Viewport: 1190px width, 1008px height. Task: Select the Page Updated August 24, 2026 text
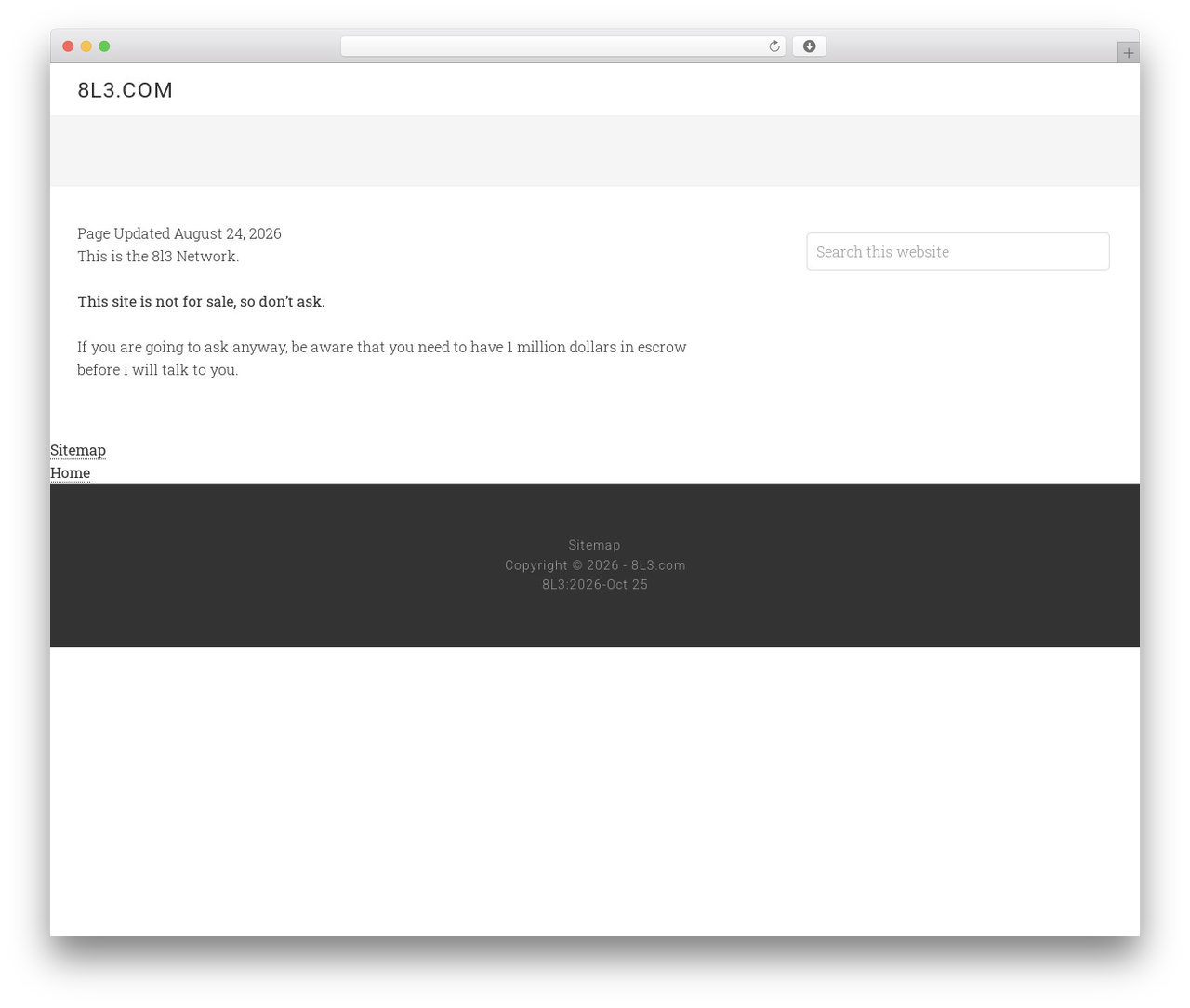[x=179, y=233]
